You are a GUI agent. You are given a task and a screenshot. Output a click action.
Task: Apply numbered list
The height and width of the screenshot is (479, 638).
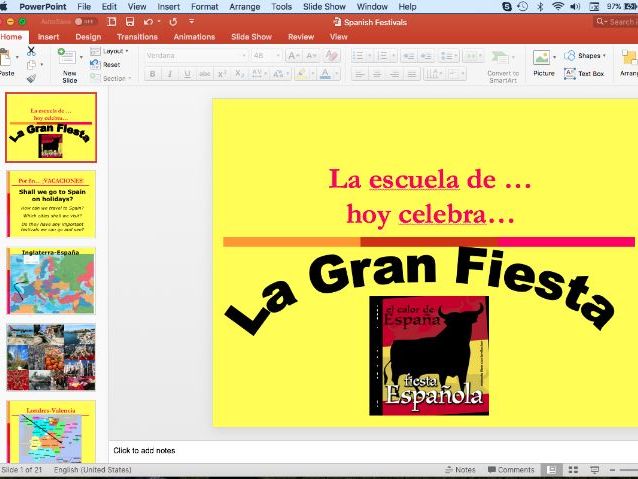click(x=383, y=56)
